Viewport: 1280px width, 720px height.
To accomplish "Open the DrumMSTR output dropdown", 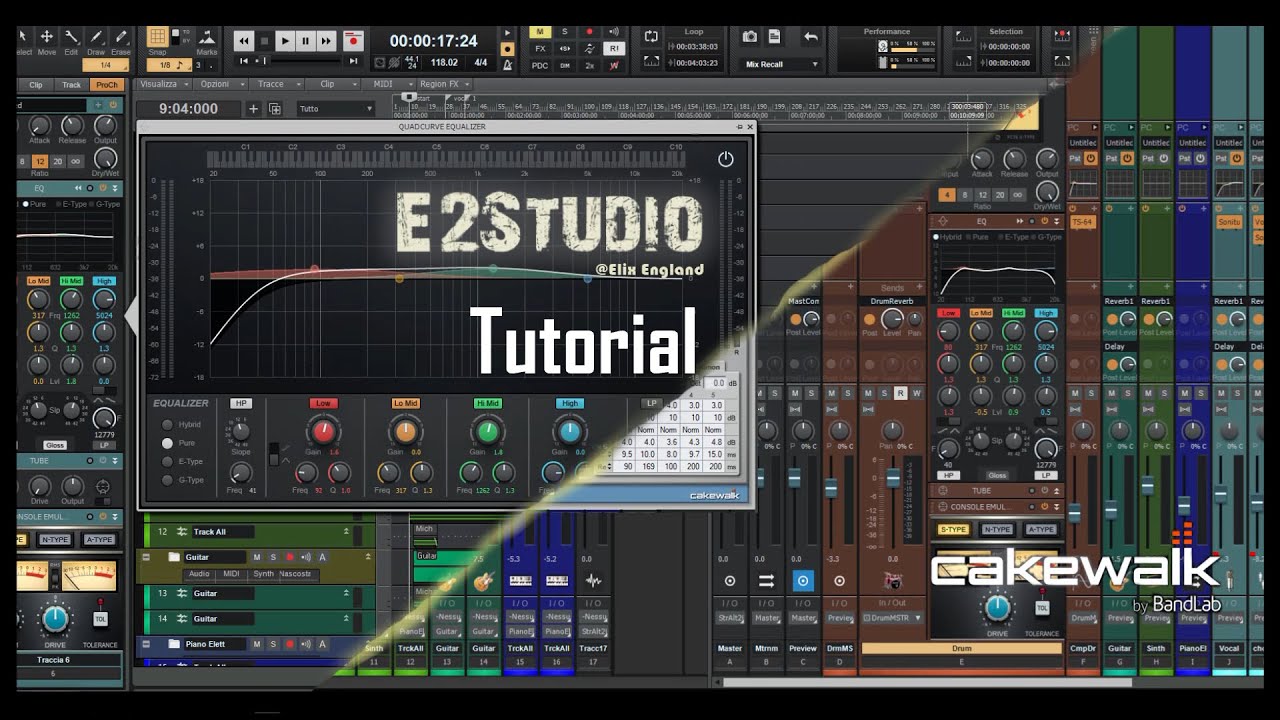I will point(893,617).
